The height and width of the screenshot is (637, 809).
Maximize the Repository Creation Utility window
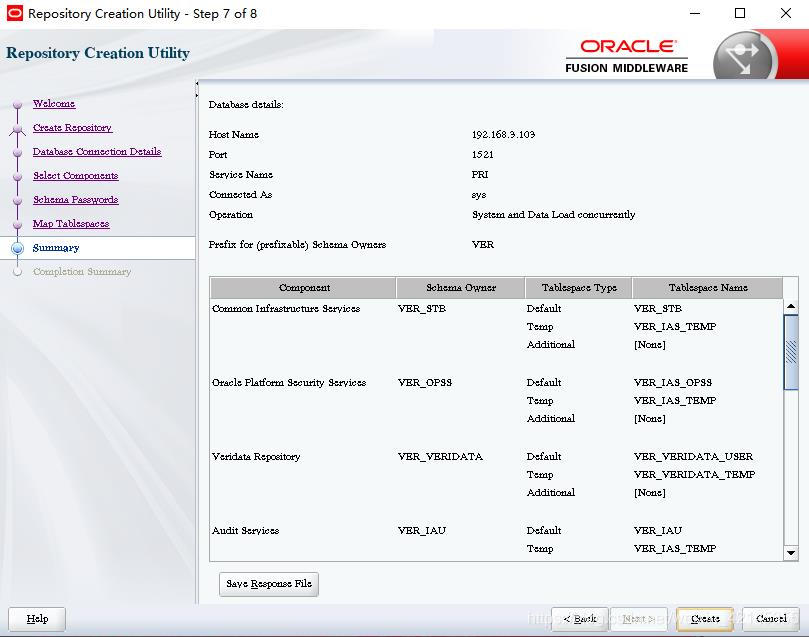[740, 13]
